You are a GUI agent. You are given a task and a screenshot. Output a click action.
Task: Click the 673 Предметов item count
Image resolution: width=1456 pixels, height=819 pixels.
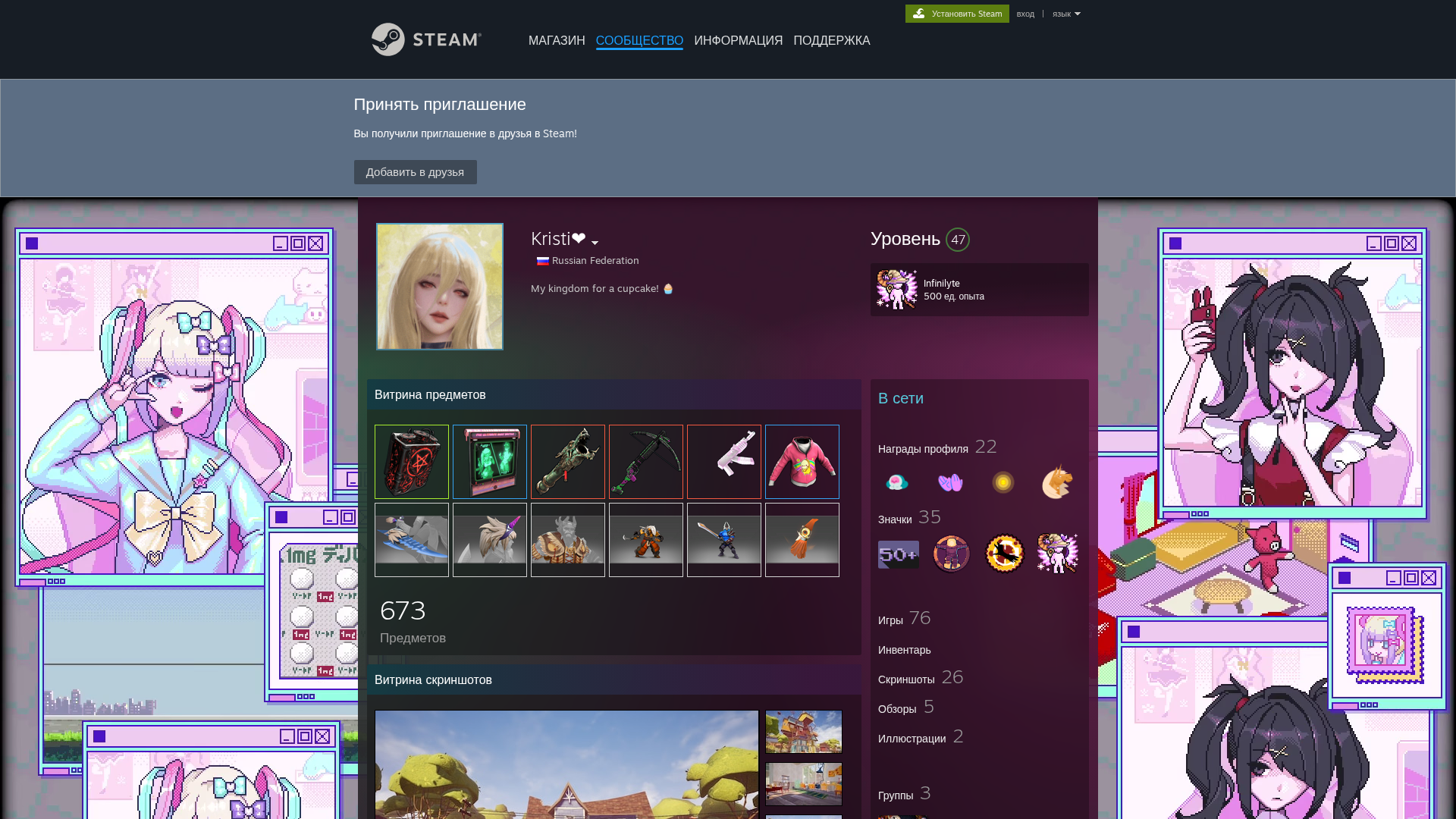(413, 622)
